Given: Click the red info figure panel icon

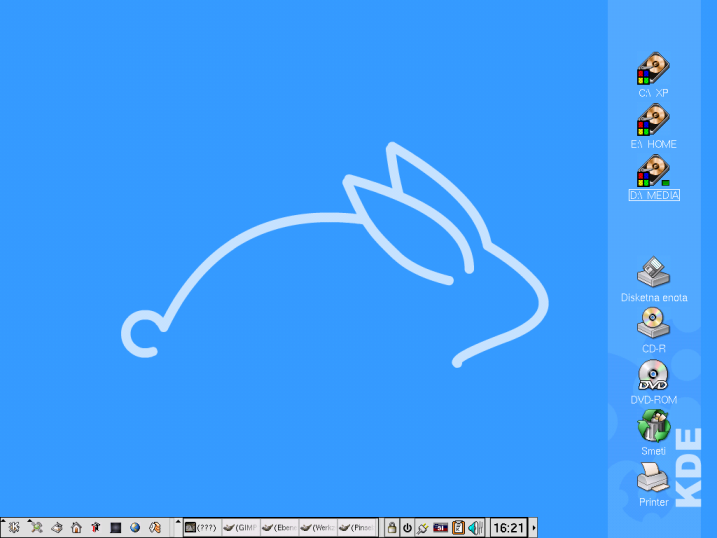Looking at the screenshot, I should pos(96,528).
